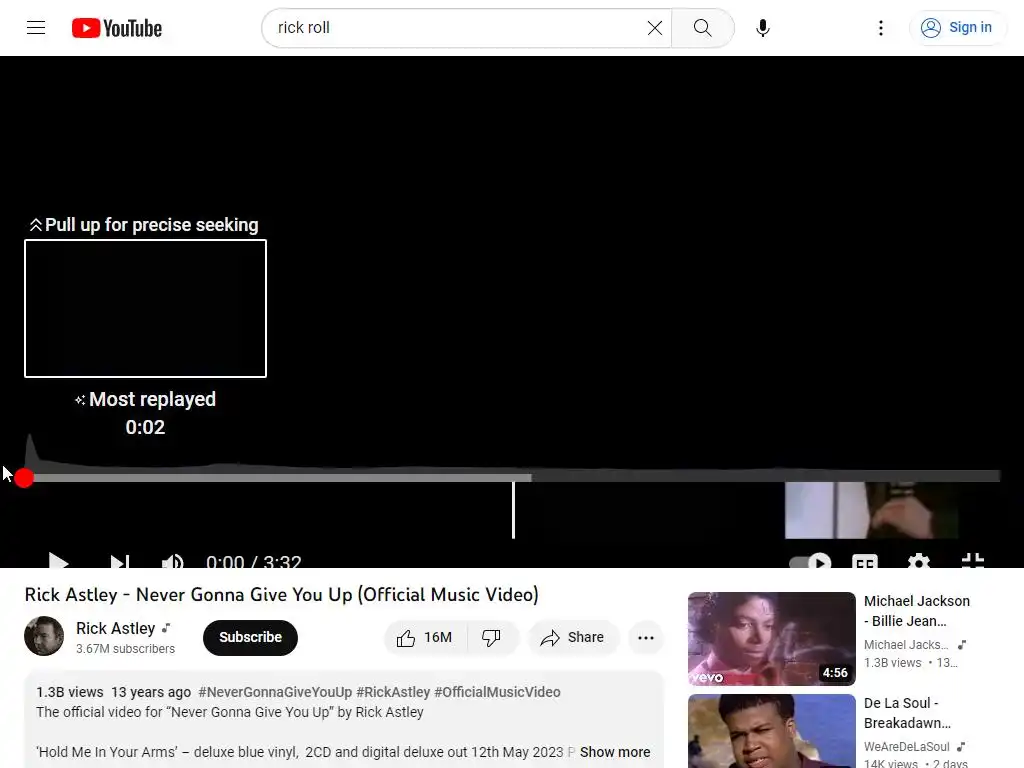This screenshot has width=1024, height=768.
Task: Open hashtag #NeverGonnaGiveYouUp
Action: tap(275, 692)
